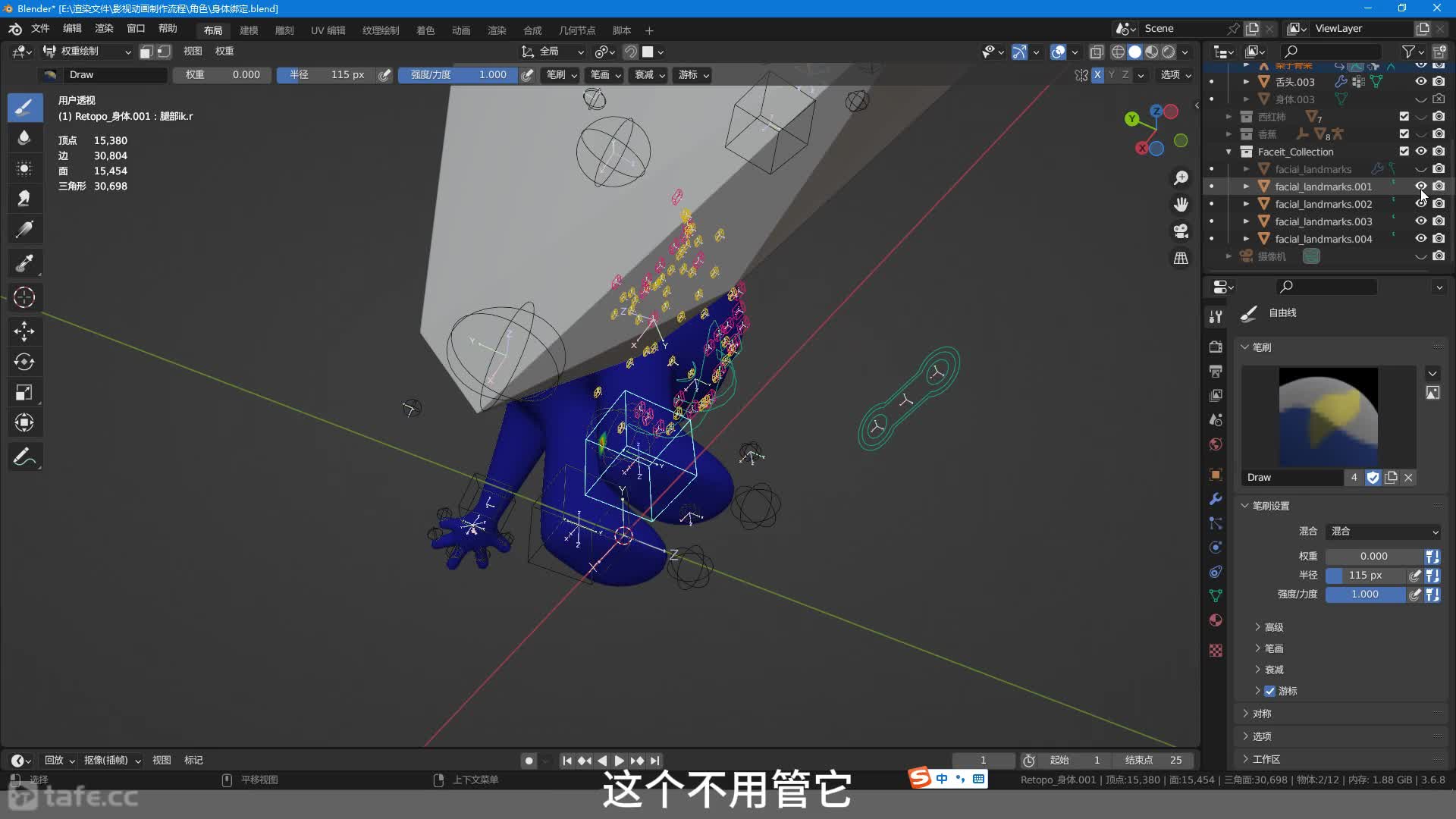Switch perspective/orthographic grid icon
1456x819 pixels.
point(1181,259)
